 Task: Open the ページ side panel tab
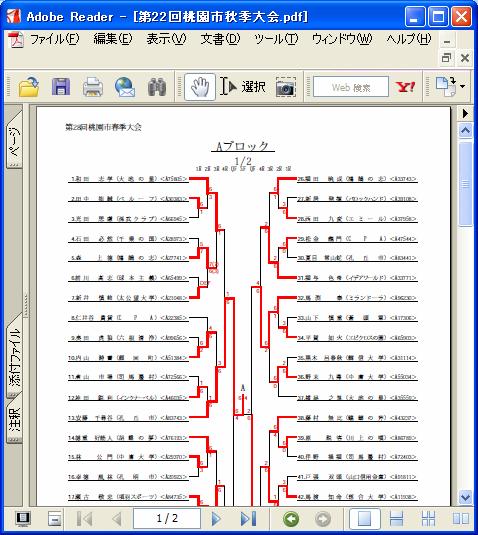(14, 141)
